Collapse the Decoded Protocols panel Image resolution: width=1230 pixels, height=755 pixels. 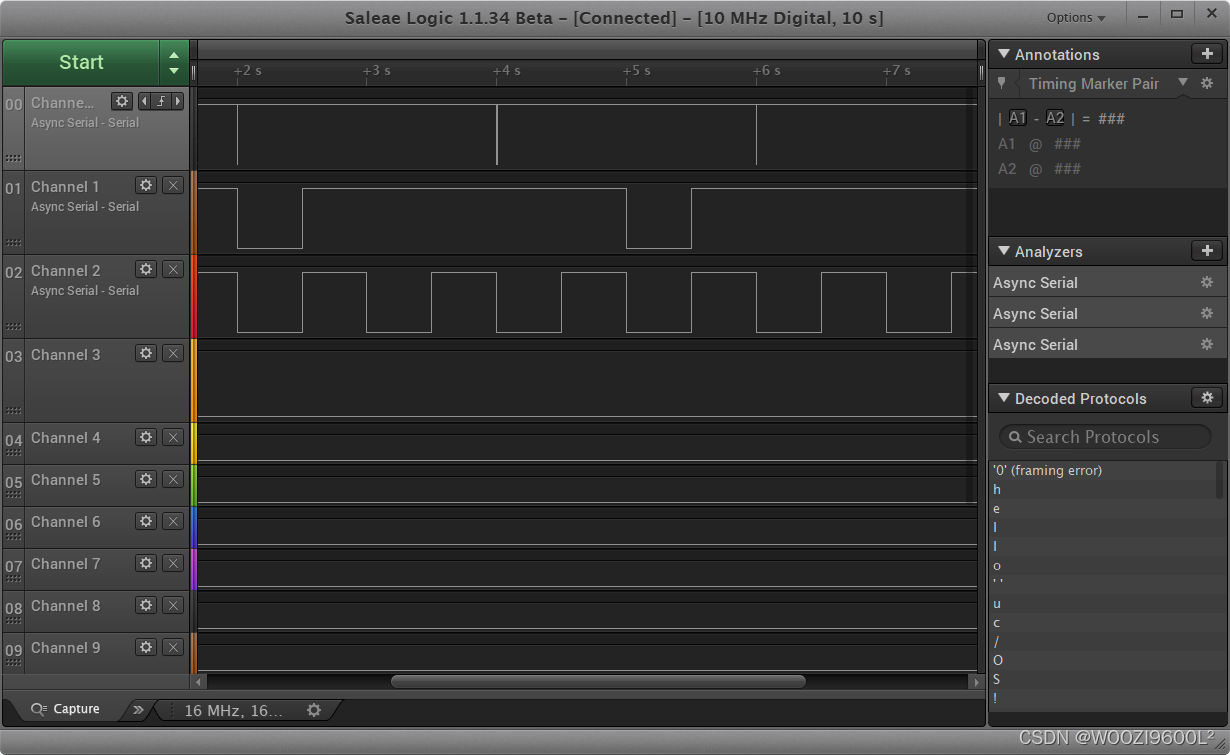point(1003,398)
